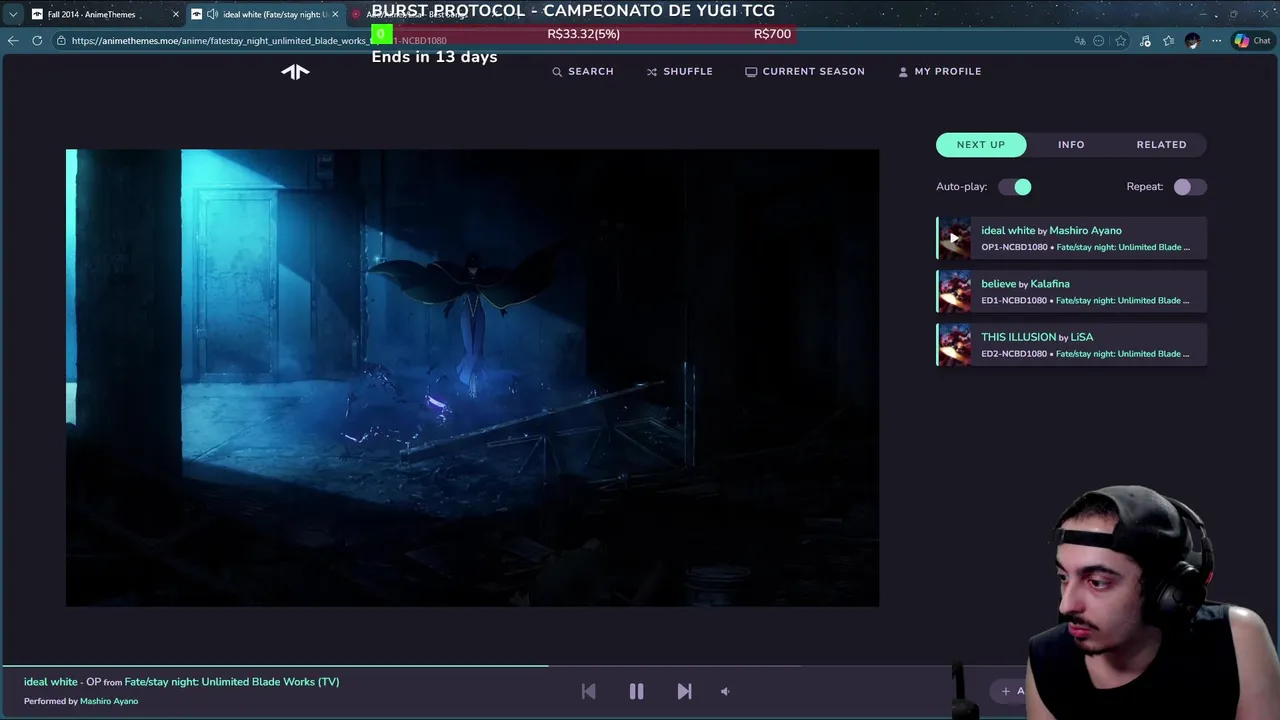Refresh the browser page
This screenshot has width=1280, height=720.
point(37,40)
